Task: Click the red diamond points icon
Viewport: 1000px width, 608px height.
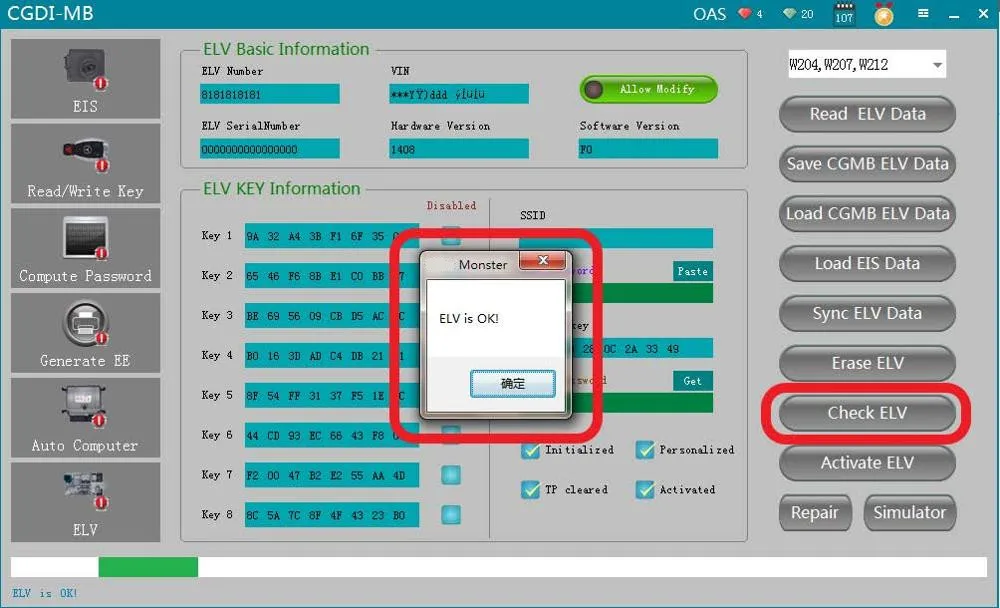Action: tap(744, 13)
